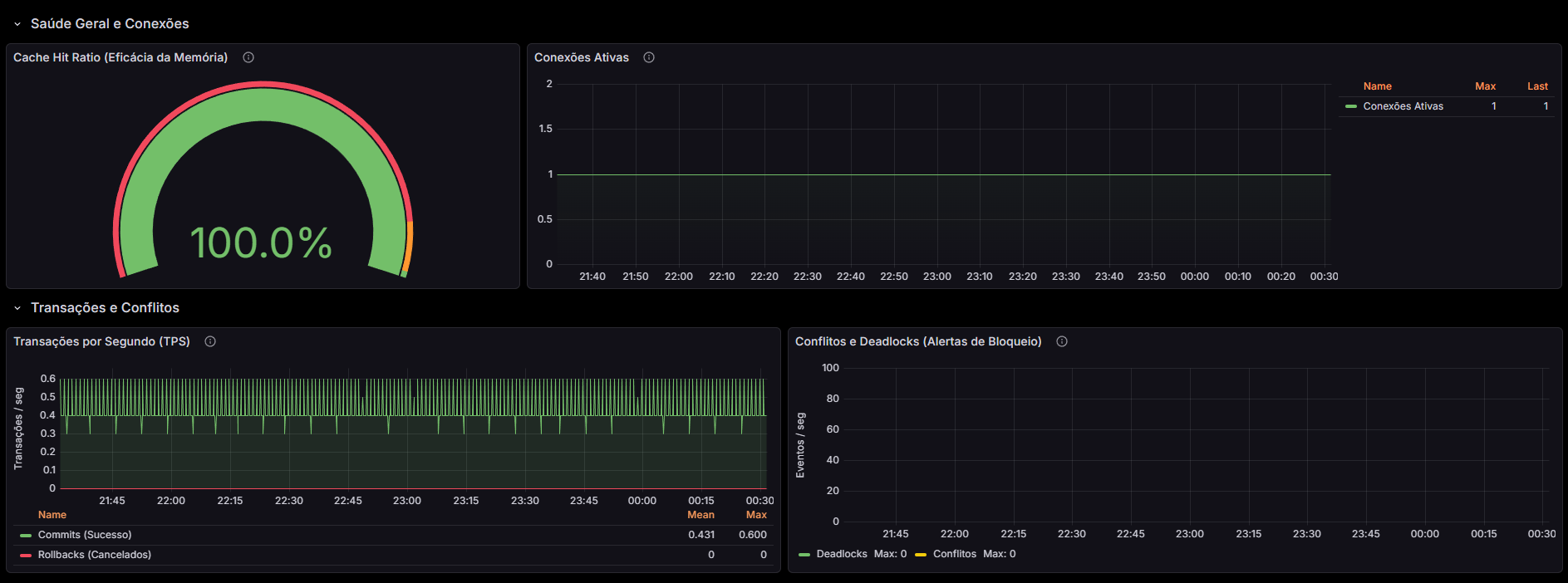The width and height of the screenshot is (1568, 583).
Task: Click green color swatch of Conexões Ativas legend
Action: tap(1351, 106)
